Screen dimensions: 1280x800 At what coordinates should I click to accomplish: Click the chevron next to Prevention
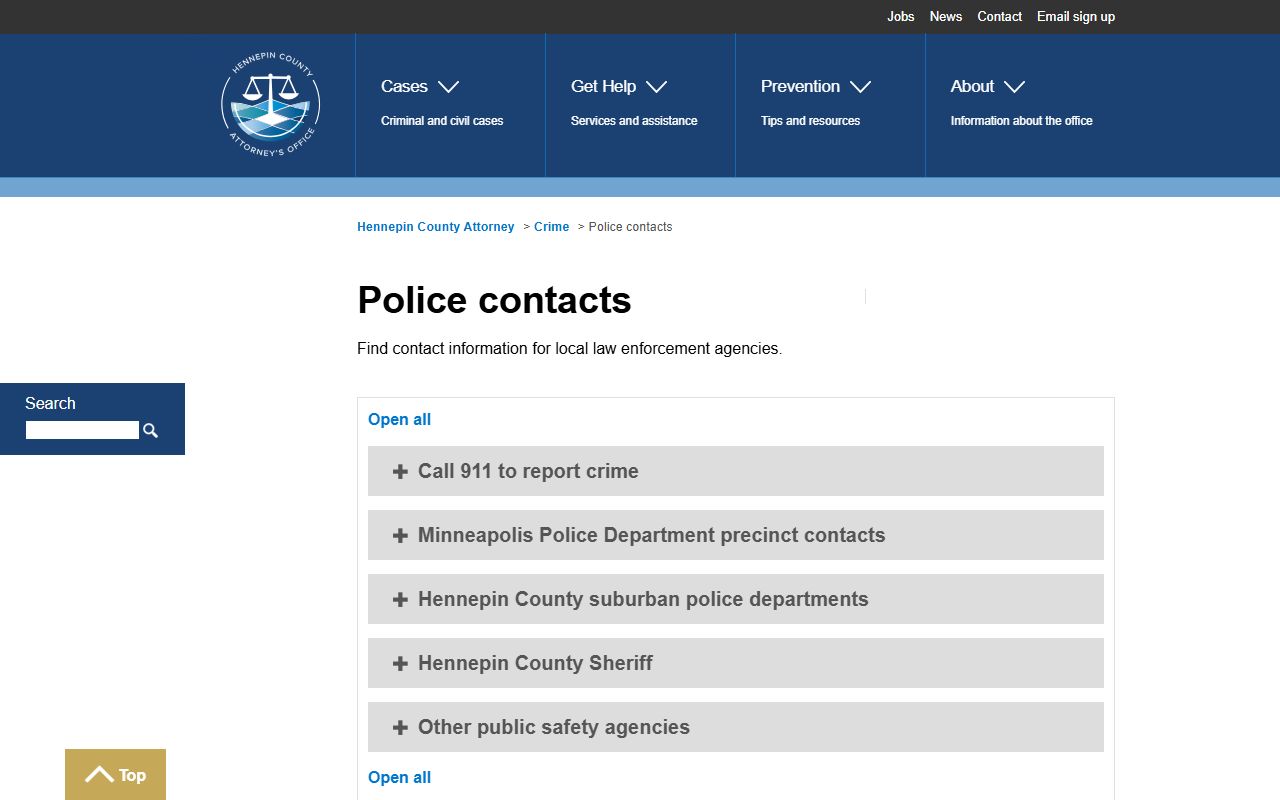click(860, 87)
